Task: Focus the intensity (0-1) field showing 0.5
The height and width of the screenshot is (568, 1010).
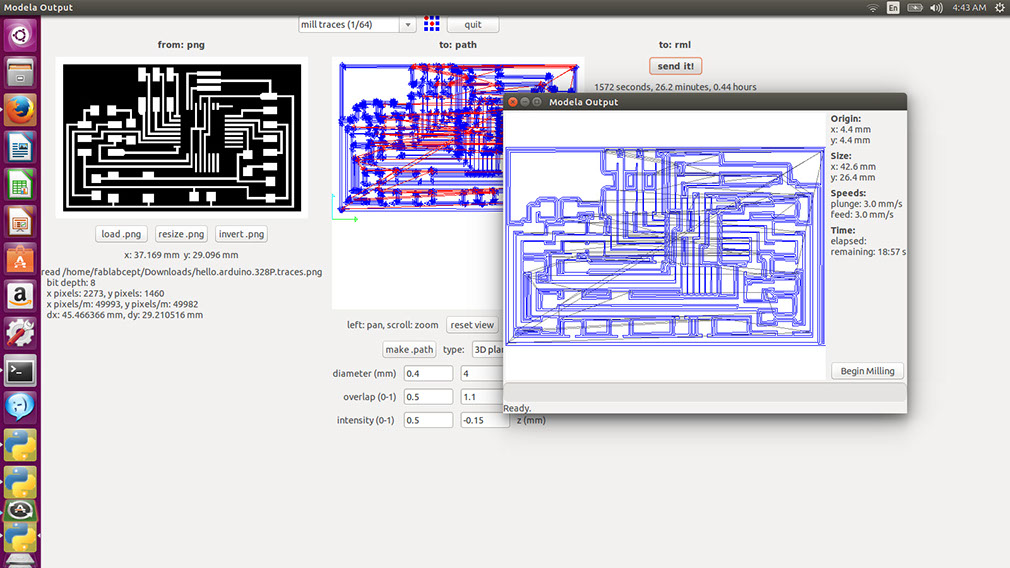Action: coord(428,420)
